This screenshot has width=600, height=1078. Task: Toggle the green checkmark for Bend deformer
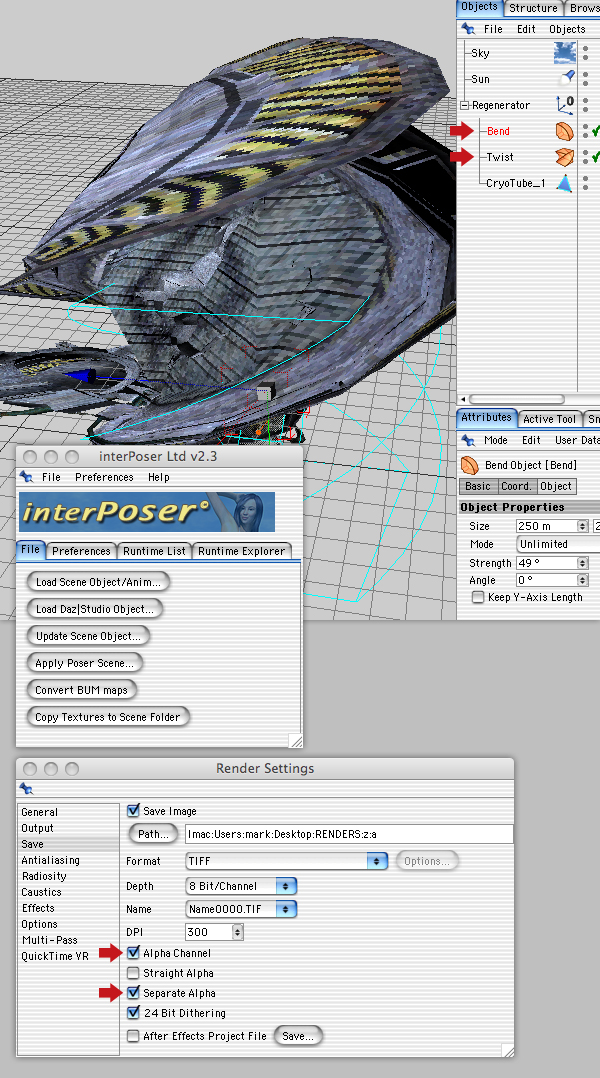595,131
